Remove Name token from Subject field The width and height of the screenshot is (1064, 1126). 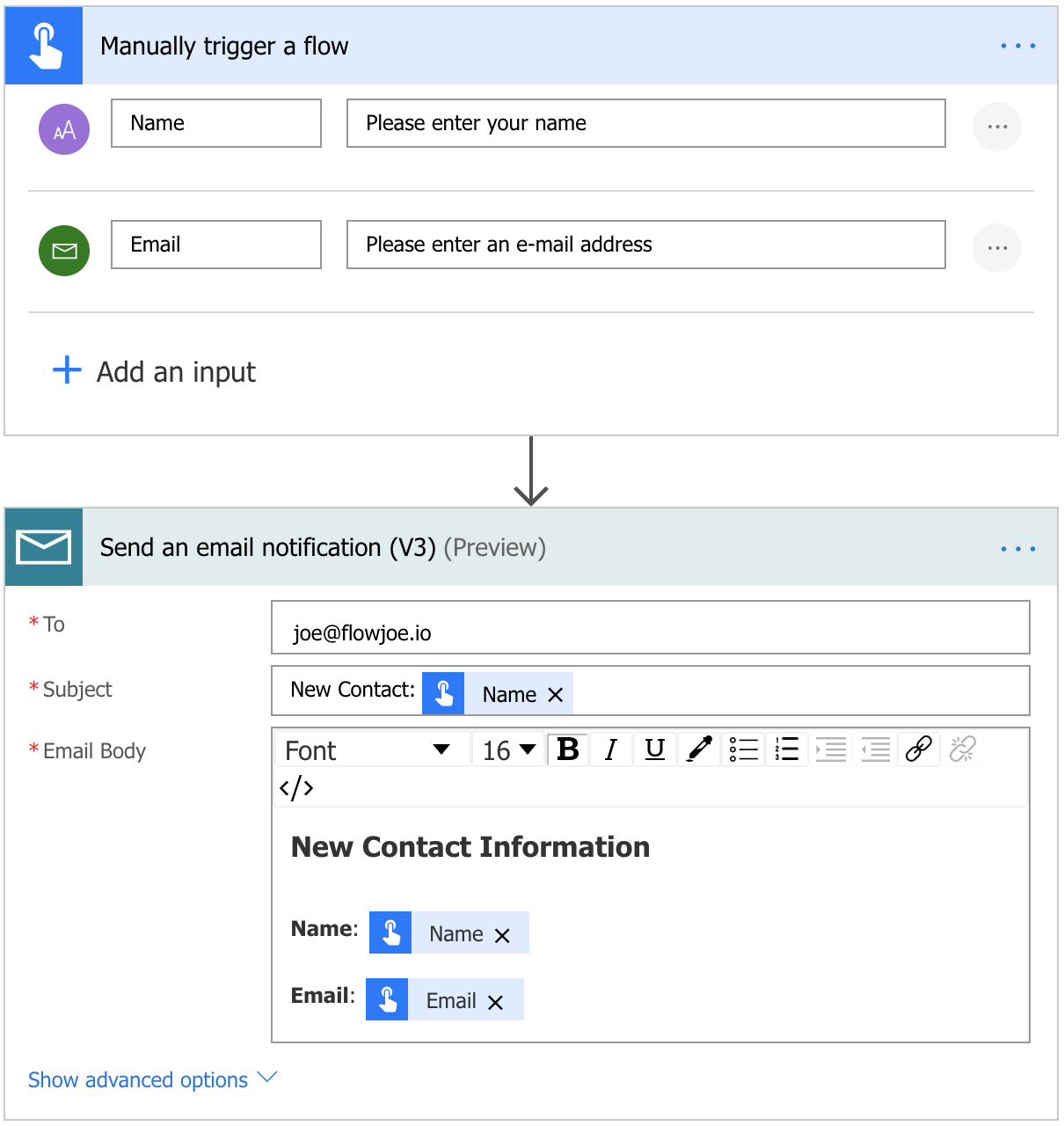point(555,695)
